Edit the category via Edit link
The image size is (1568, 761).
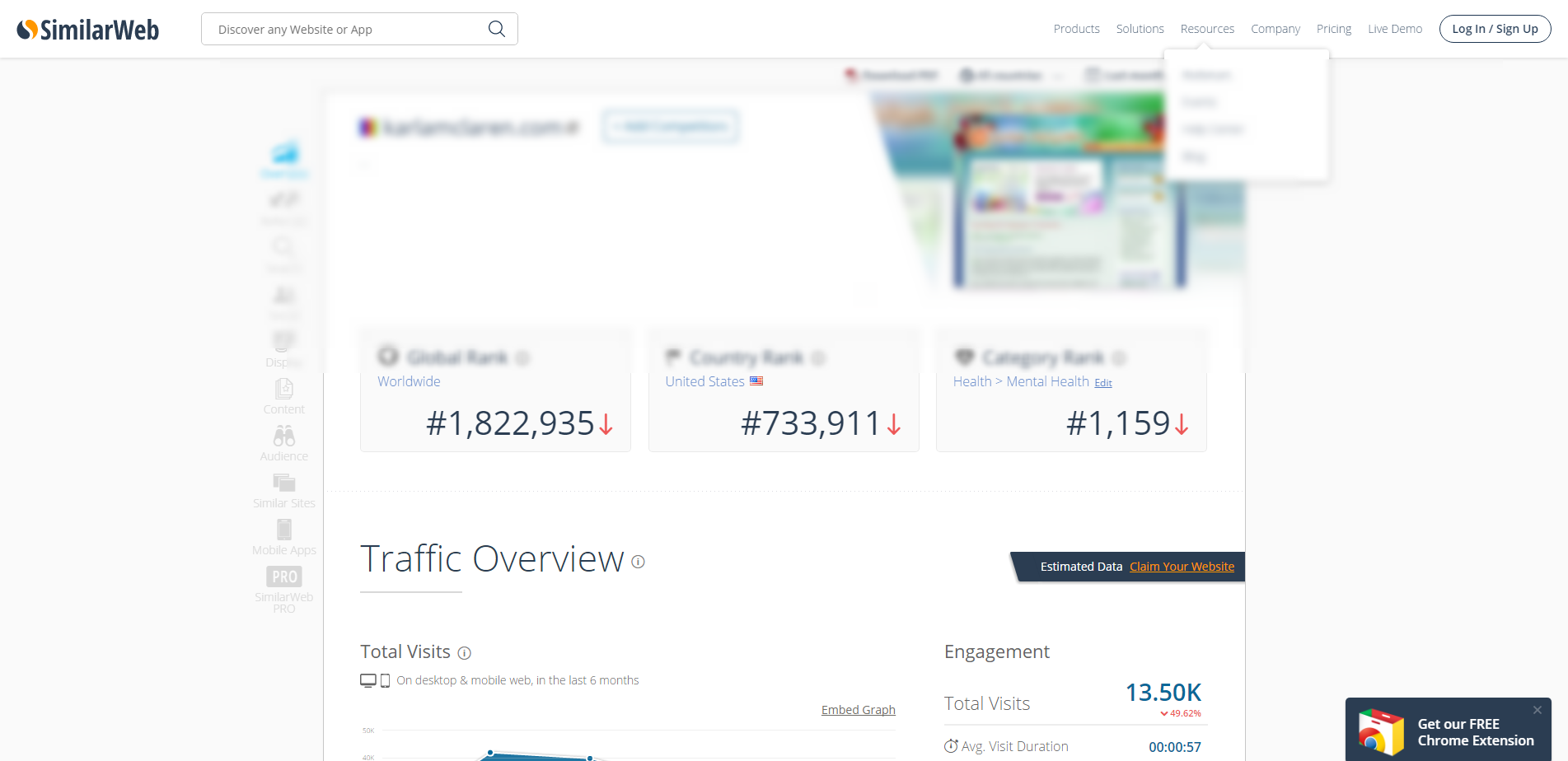point(1103,383)
